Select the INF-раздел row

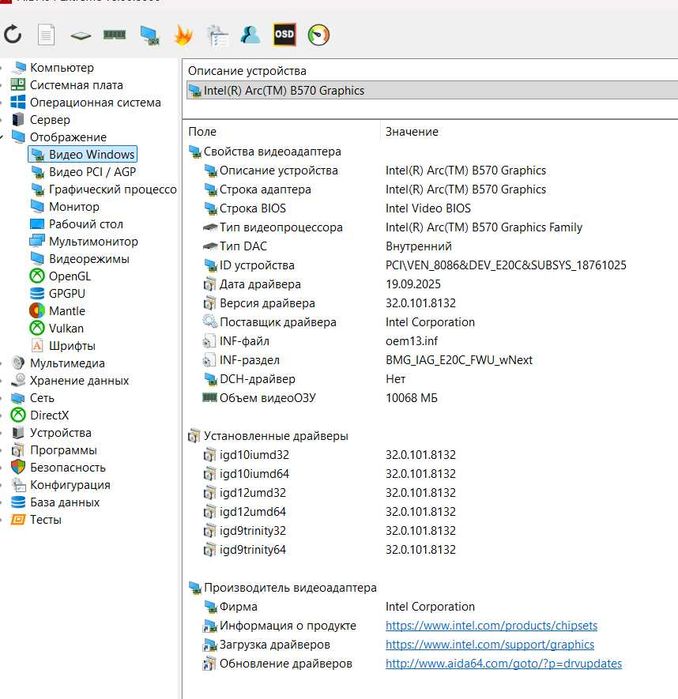(x=367, y=360)
